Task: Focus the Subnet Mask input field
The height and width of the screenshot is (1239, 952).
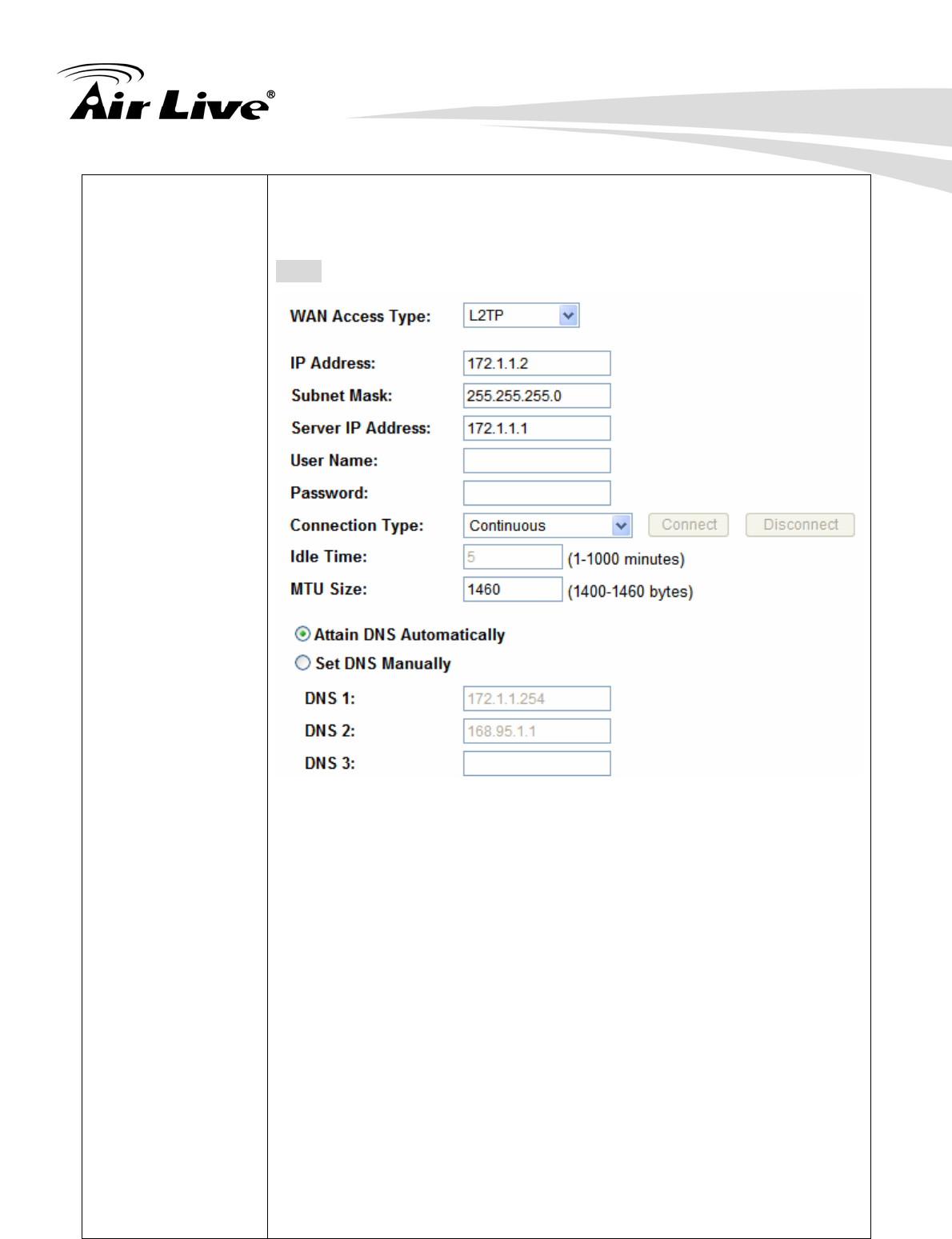Action: 537,396
